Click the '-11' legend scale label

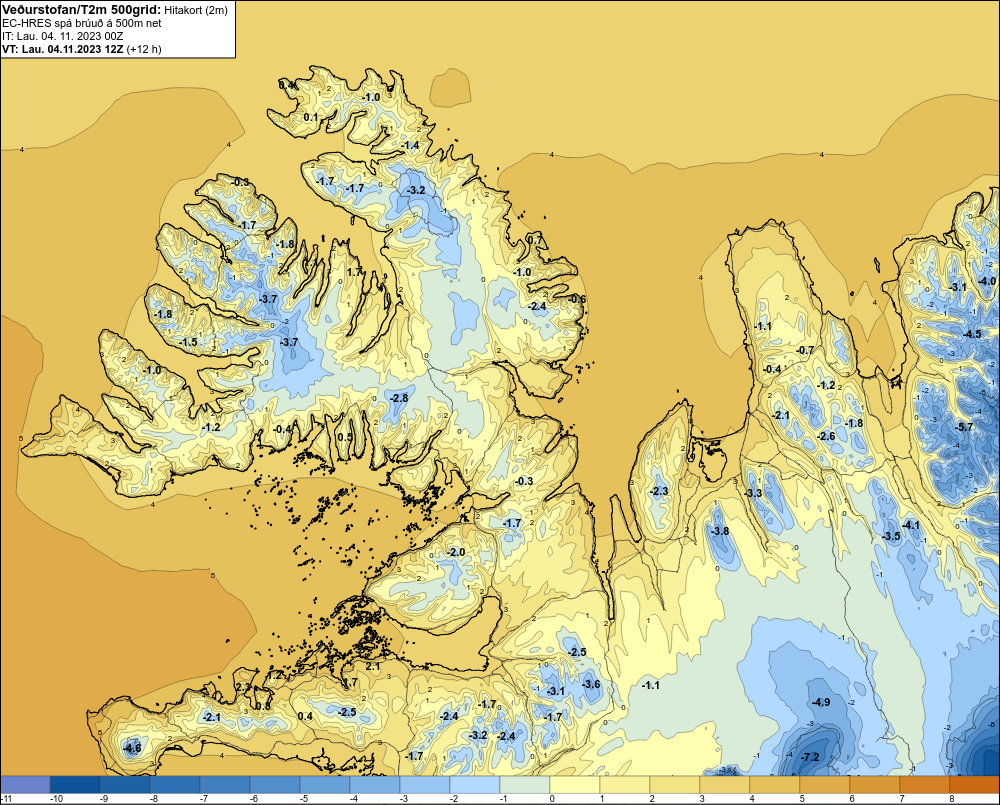click(6, 799)
